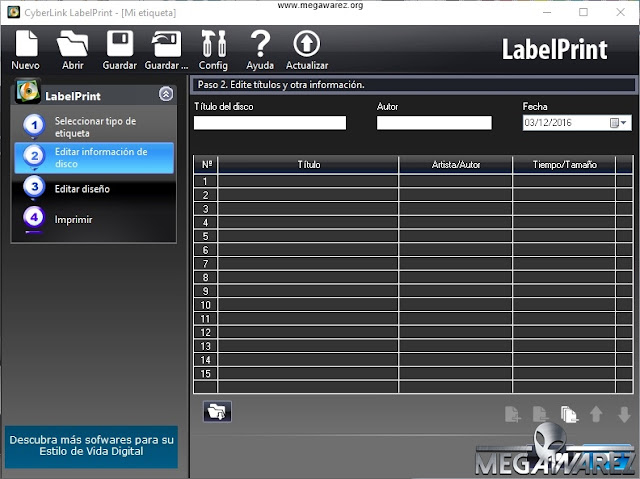640x479 pixels.
Task: Click the LabelPrint disc icon in sidebar
Action: point(27,91)
